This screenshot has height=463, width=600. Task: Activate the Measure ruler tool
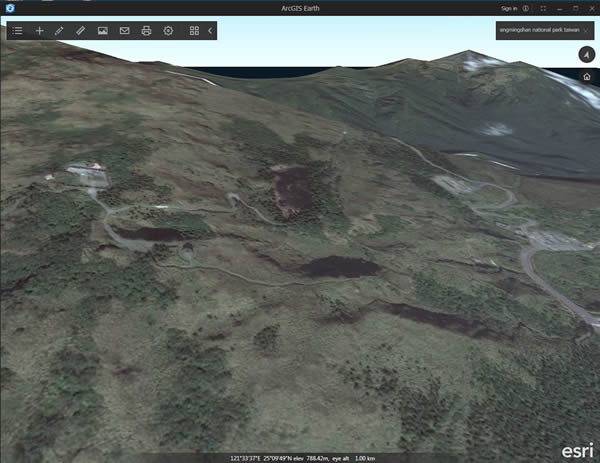click(x=80, y=31)
